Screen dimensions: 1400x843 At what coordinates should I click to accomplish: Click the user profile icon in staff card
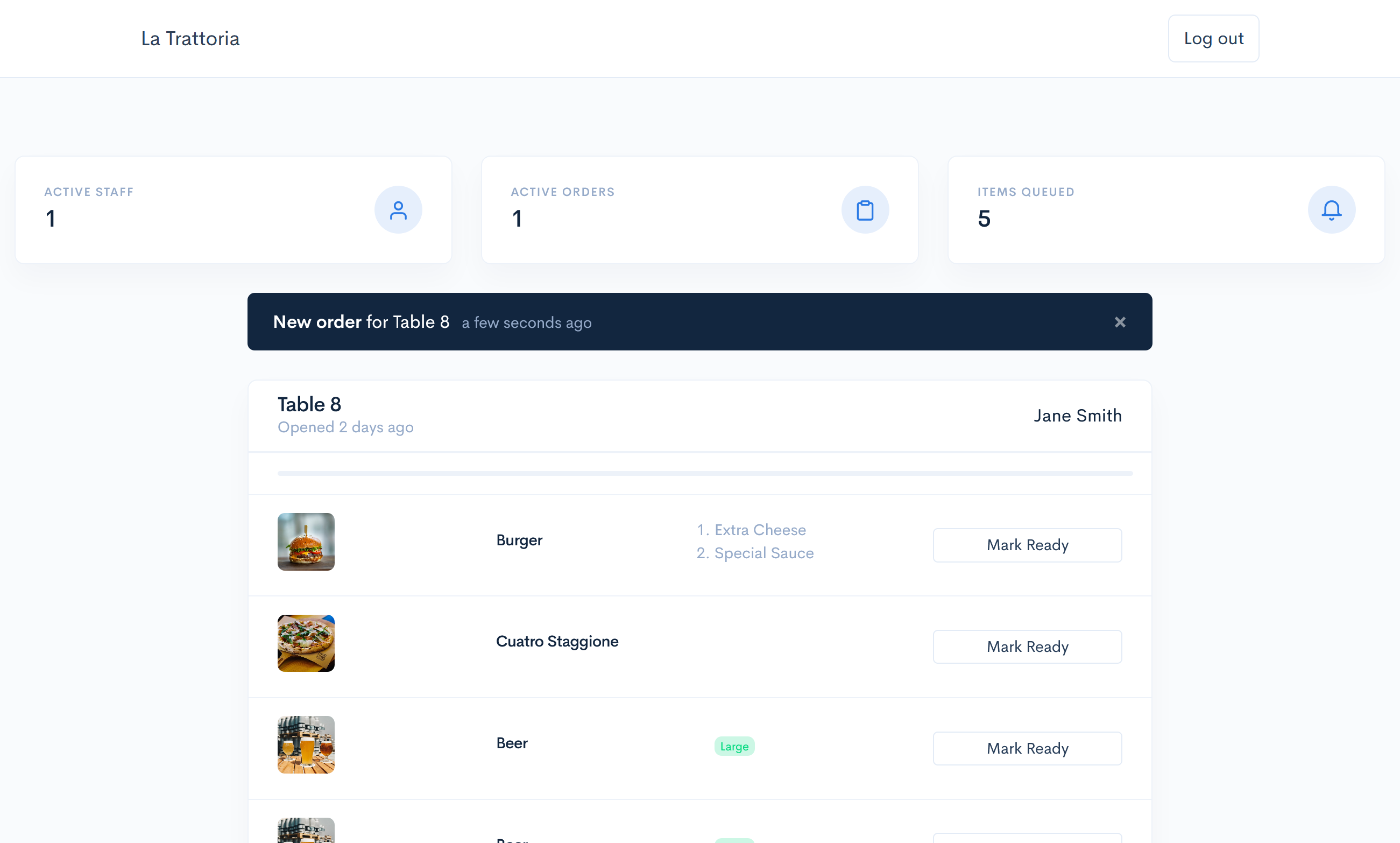point(398,210)
